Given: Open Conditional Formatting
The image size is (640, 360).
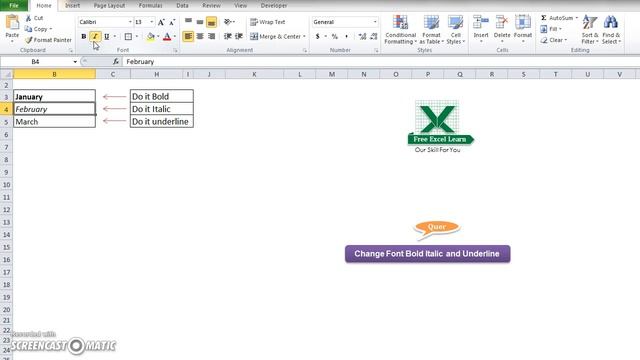Looking at the screenshot, I should coord(400,30).
